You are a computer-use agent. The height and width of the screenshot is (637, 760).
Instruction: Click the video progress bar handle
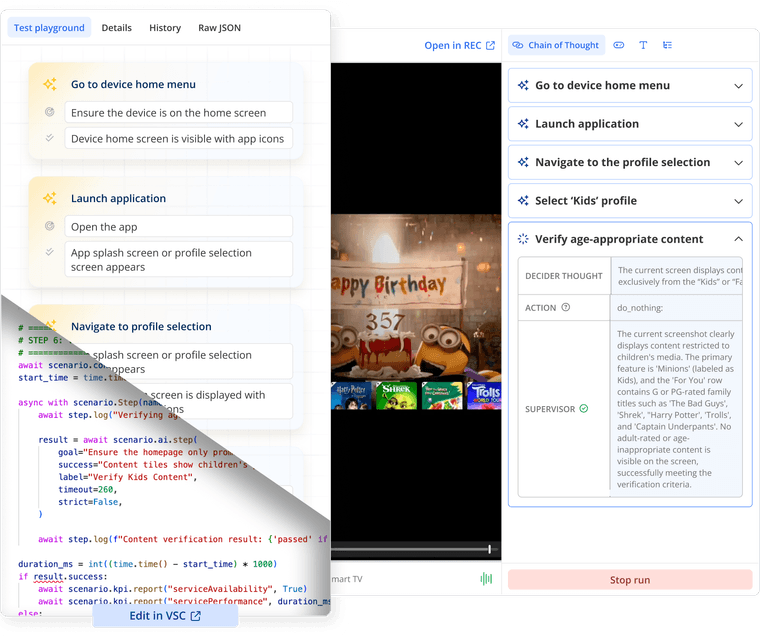[490, 549]
